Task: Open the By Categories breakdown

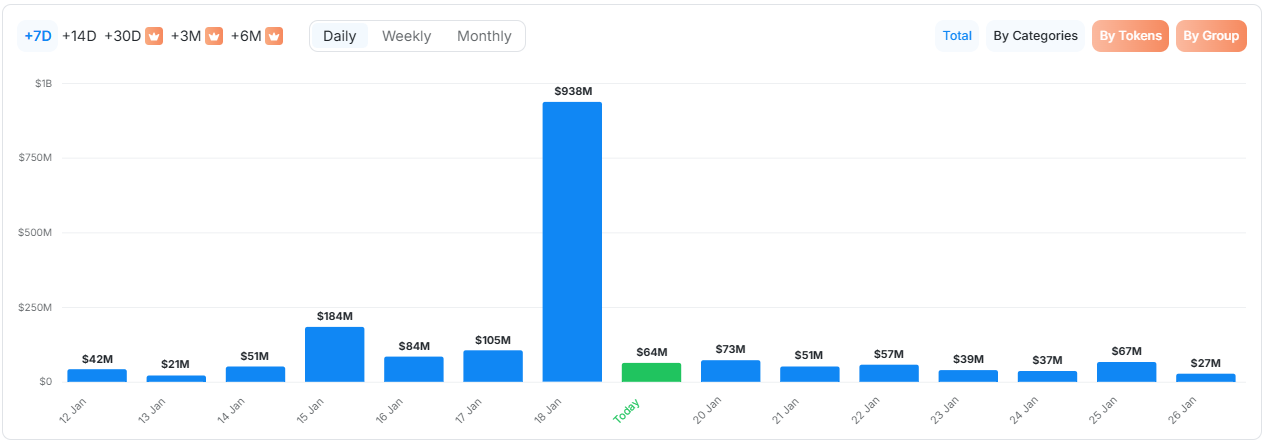Action: [x=1035, y=36]
